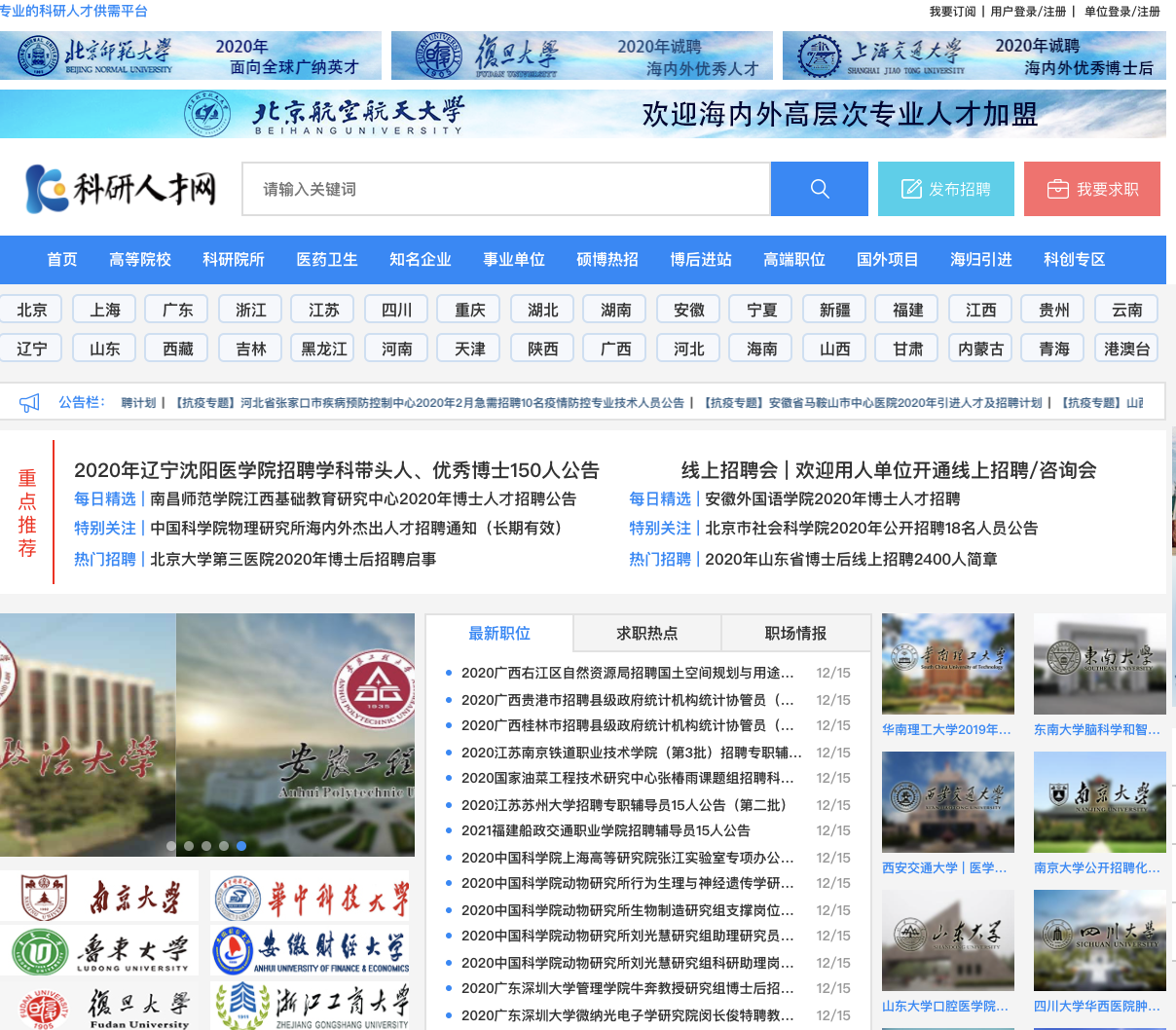Open 2020广西右江区自然资源局 job listing
Viewport: 1176px width, 1030px height.
click(628, 673)
